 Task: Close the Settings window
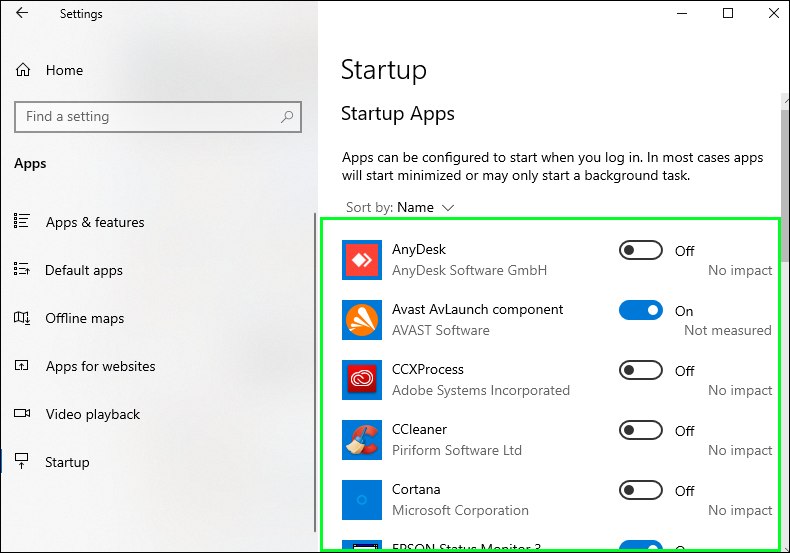(x=774, y=14)
